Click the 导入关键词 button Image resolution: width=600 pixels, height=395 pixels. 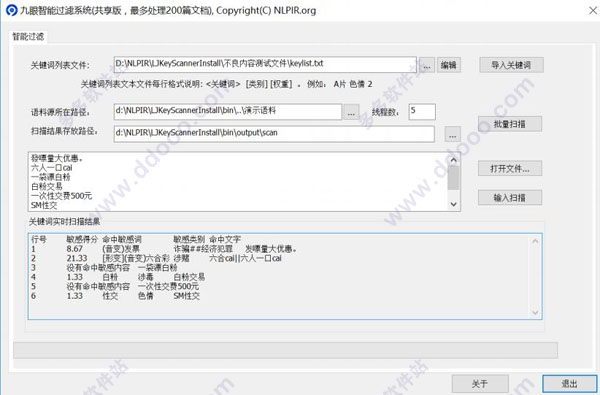511,65
